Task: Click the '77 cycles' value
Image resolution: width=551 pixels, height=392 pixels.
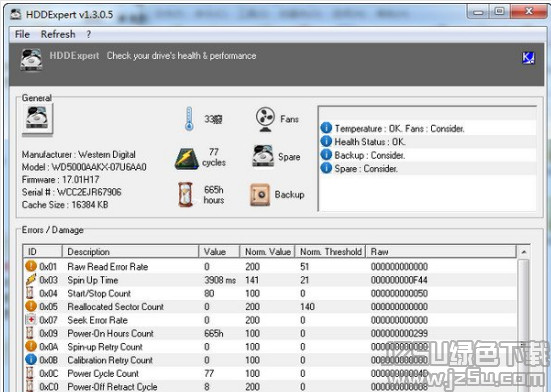Action: coord(214,157)
